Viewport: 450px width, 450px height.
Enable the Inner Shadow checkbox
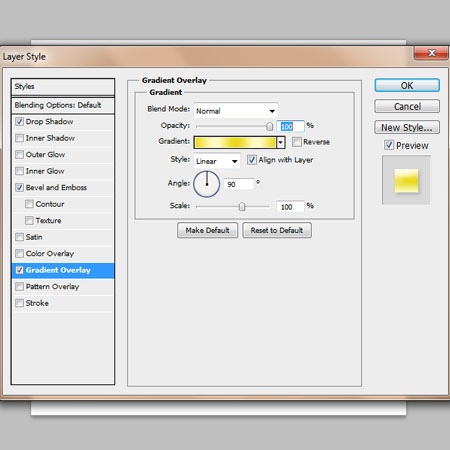click(x=19, y=138)
